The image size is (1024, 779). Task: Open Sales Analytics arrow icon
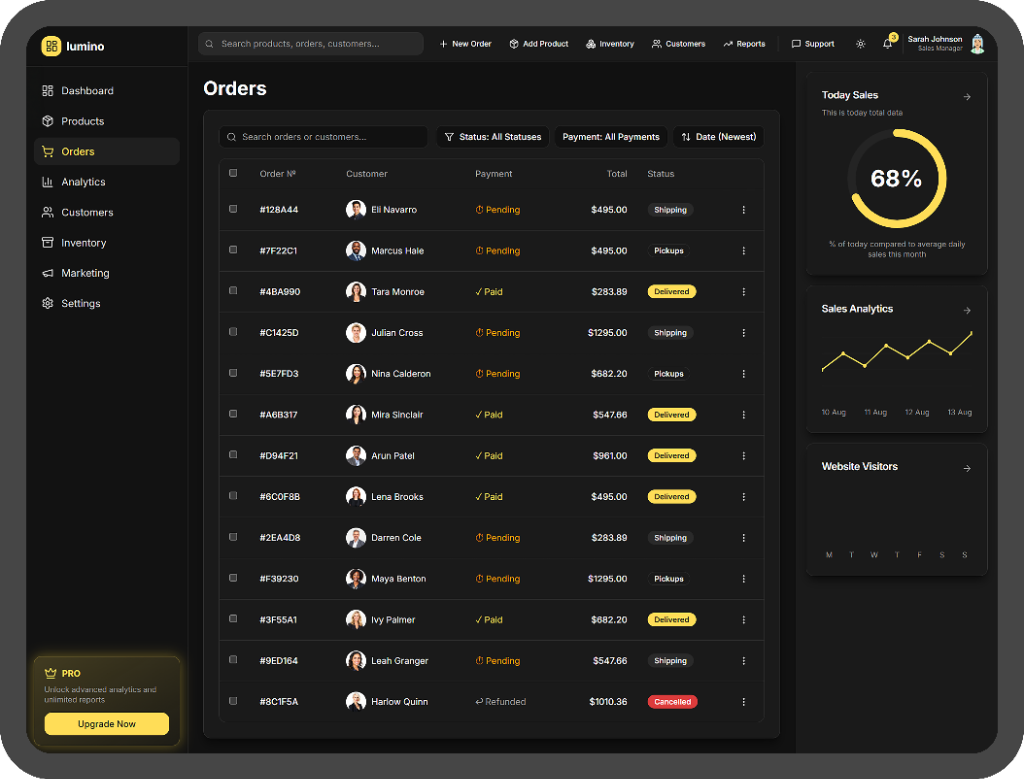pyautogui.click(x=966, y=311)
